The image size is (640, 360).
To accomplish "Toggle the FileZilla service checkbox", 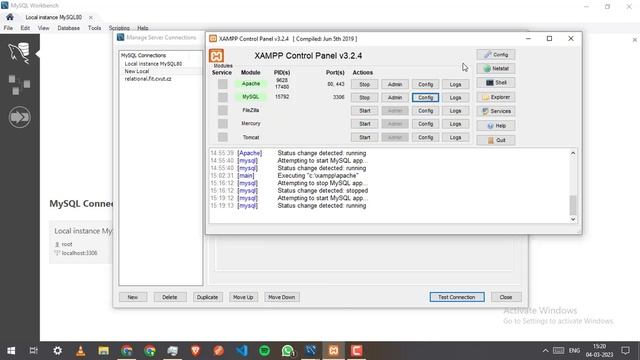I will [222, 110].
